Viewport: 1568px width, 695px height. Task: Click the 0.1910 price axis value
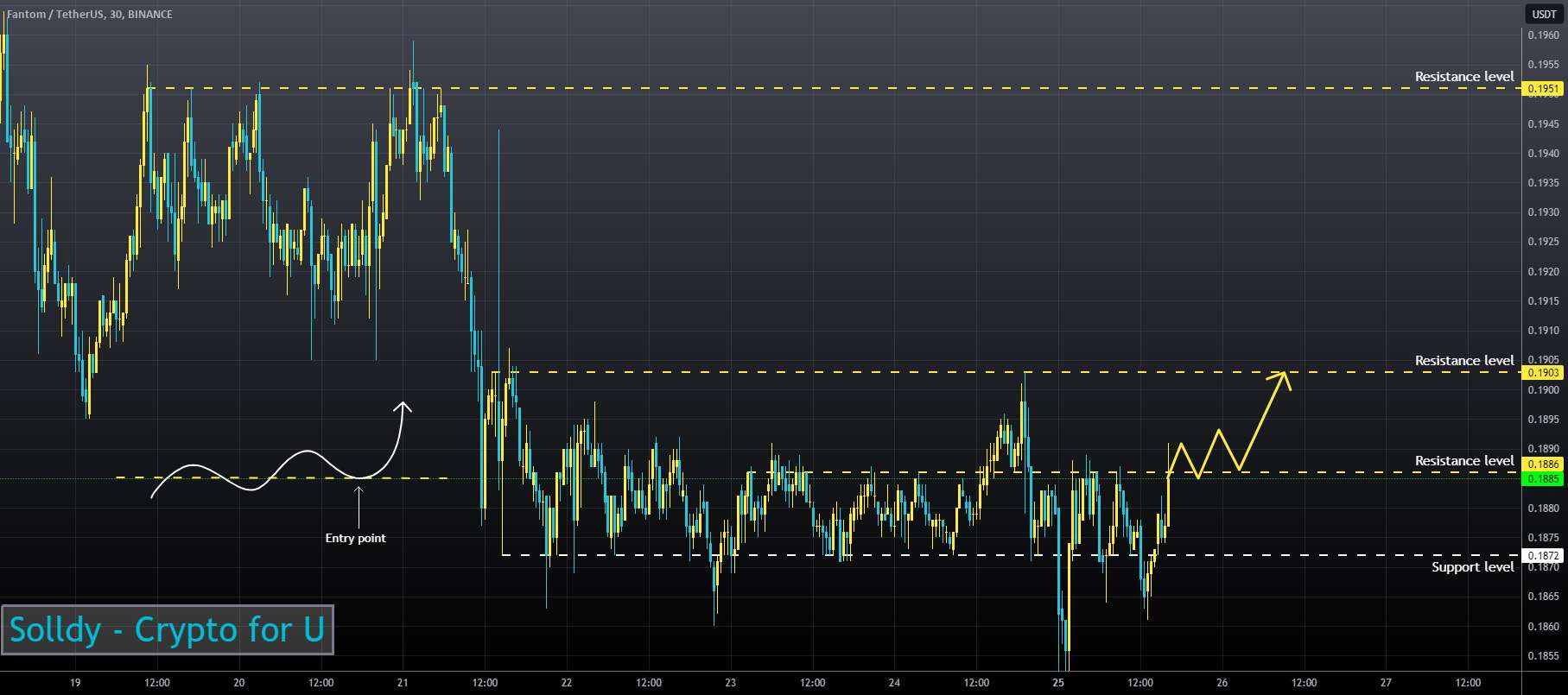pyautogui.click(x=1543, y=331)
